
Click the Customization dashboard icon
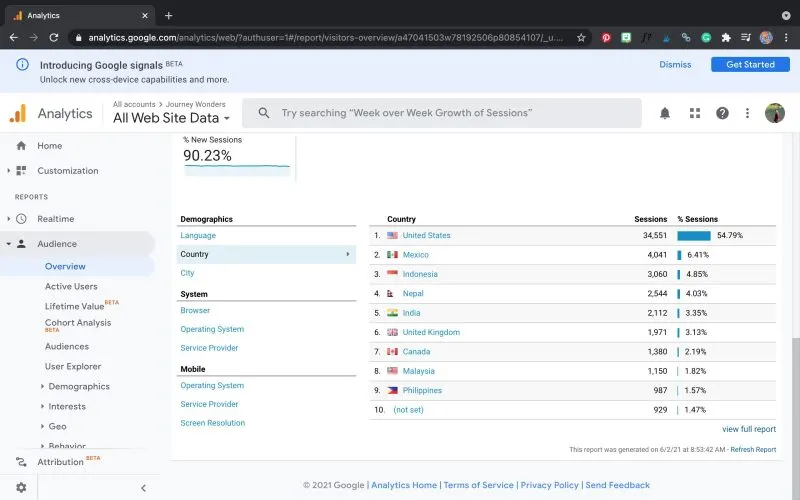(x=21, y=171)
